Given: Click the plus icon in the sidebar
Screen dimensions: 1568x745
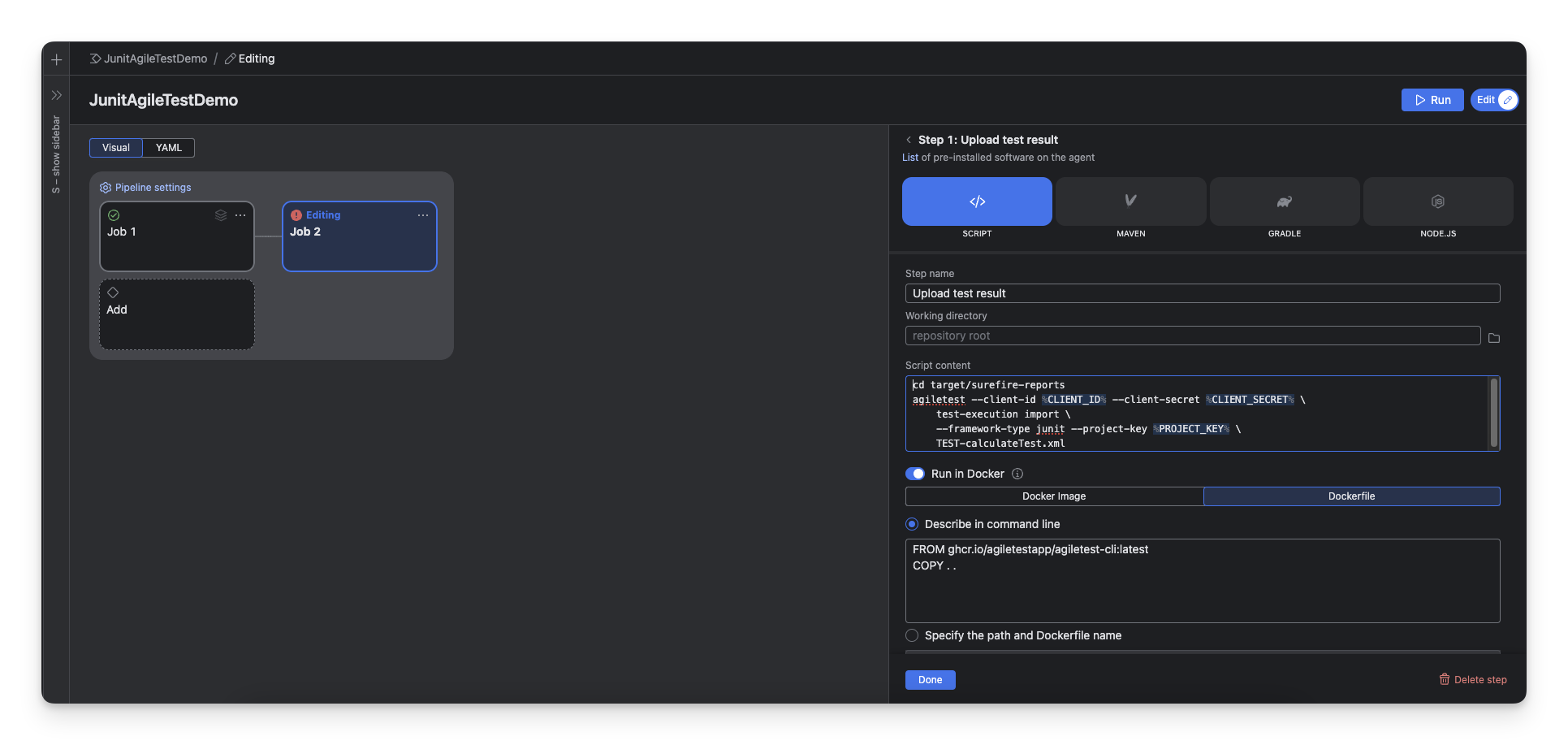Looking at the screenshot, I should pos(56,59).
